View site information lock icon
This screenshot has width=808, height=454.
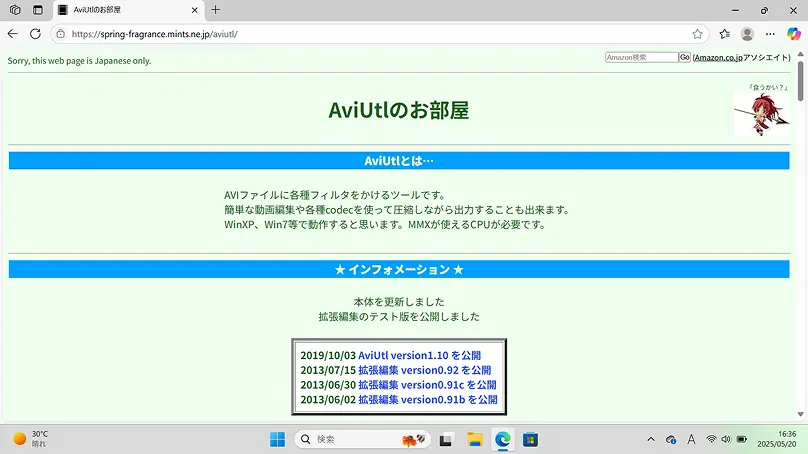[61, 34]
